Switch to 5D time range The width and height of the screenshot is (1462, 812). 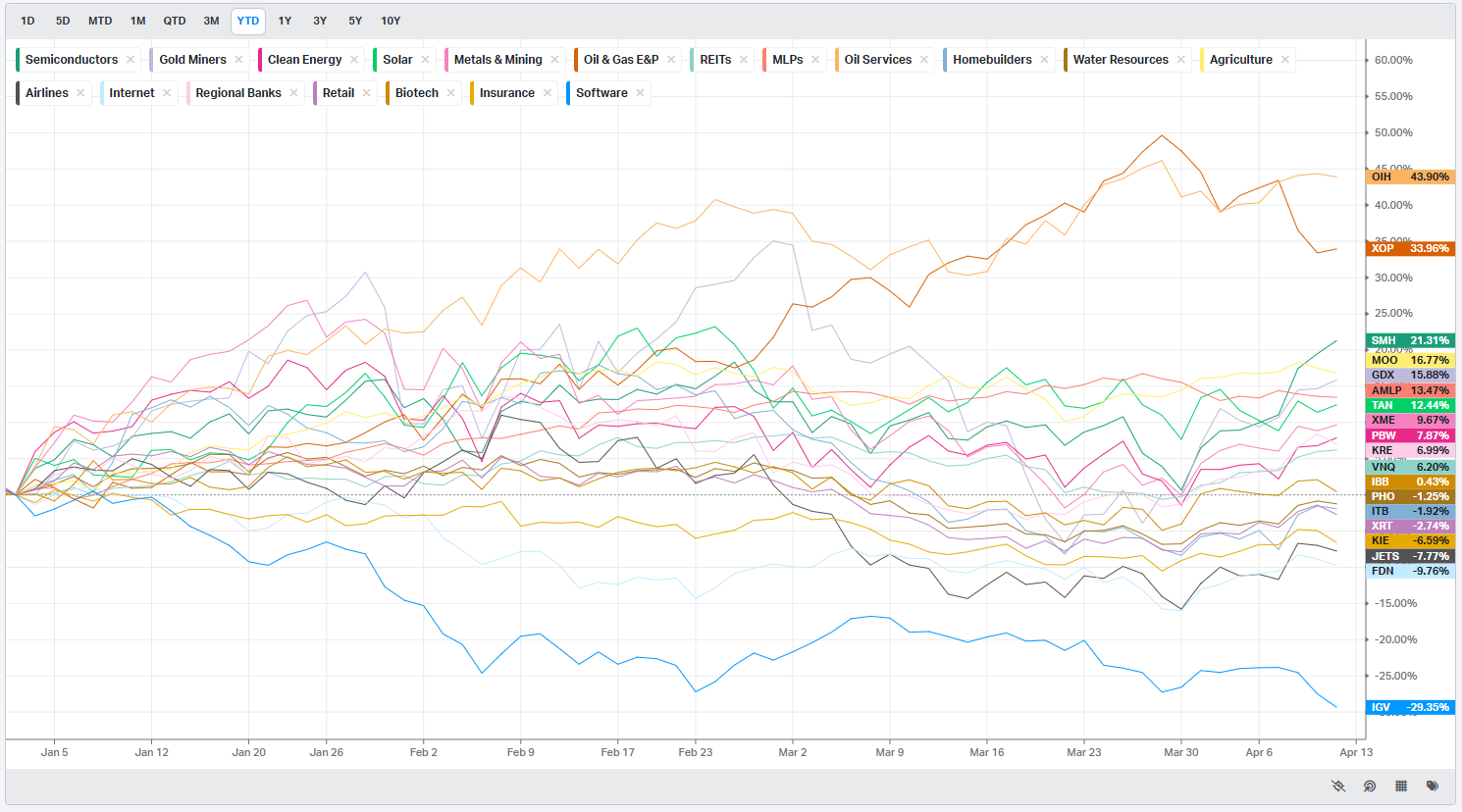pyautogui.click(x=63, y=21)
